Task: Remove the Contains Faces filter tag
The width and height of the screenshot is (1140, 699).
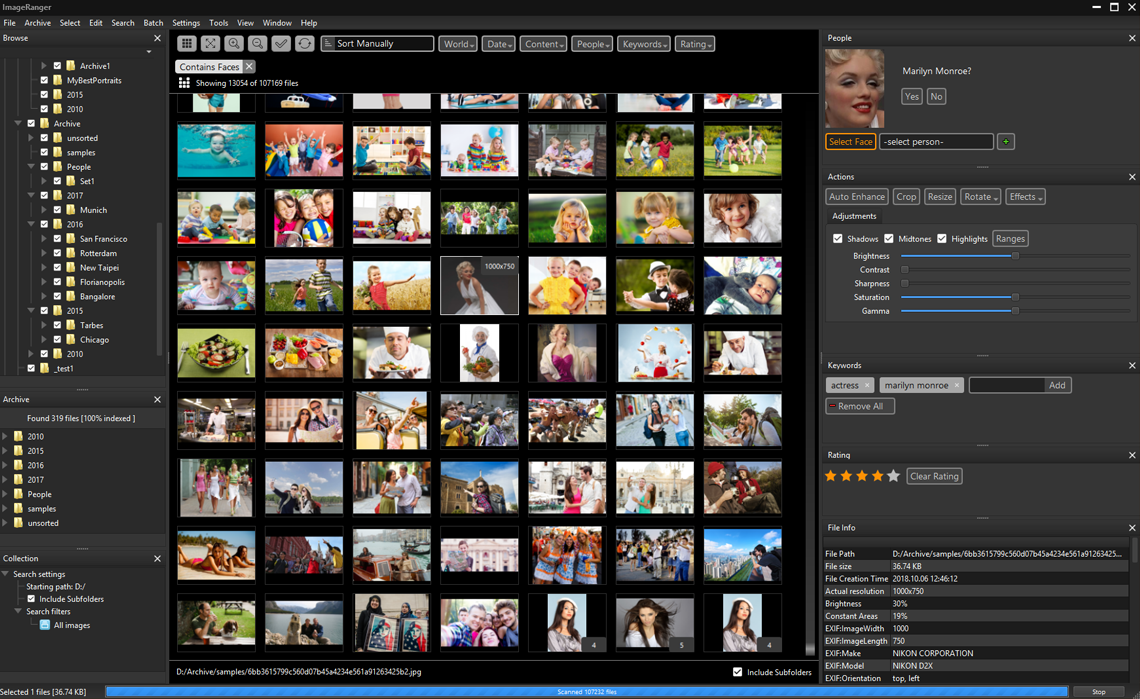Action: pyautogui.click(x=250, y=67)
